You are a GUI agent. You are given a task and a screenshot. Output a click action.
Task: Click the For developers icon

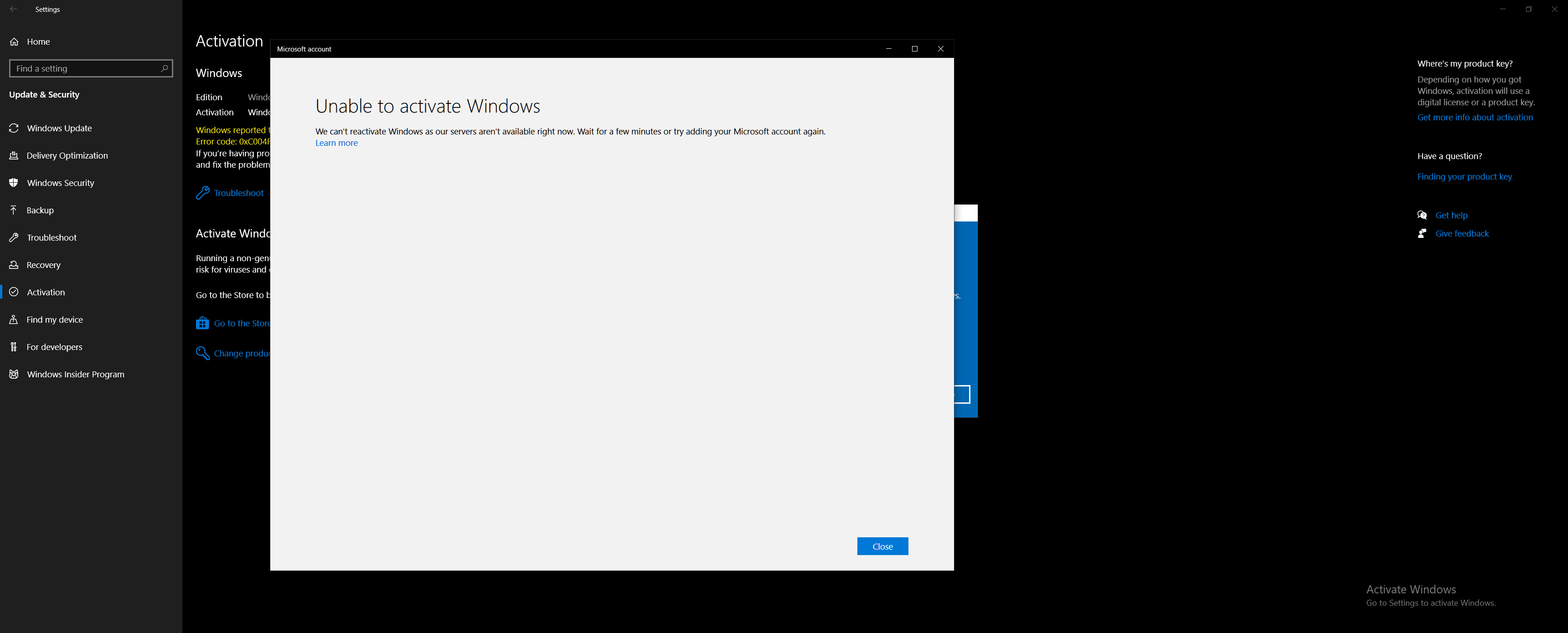tap(14, 348)
